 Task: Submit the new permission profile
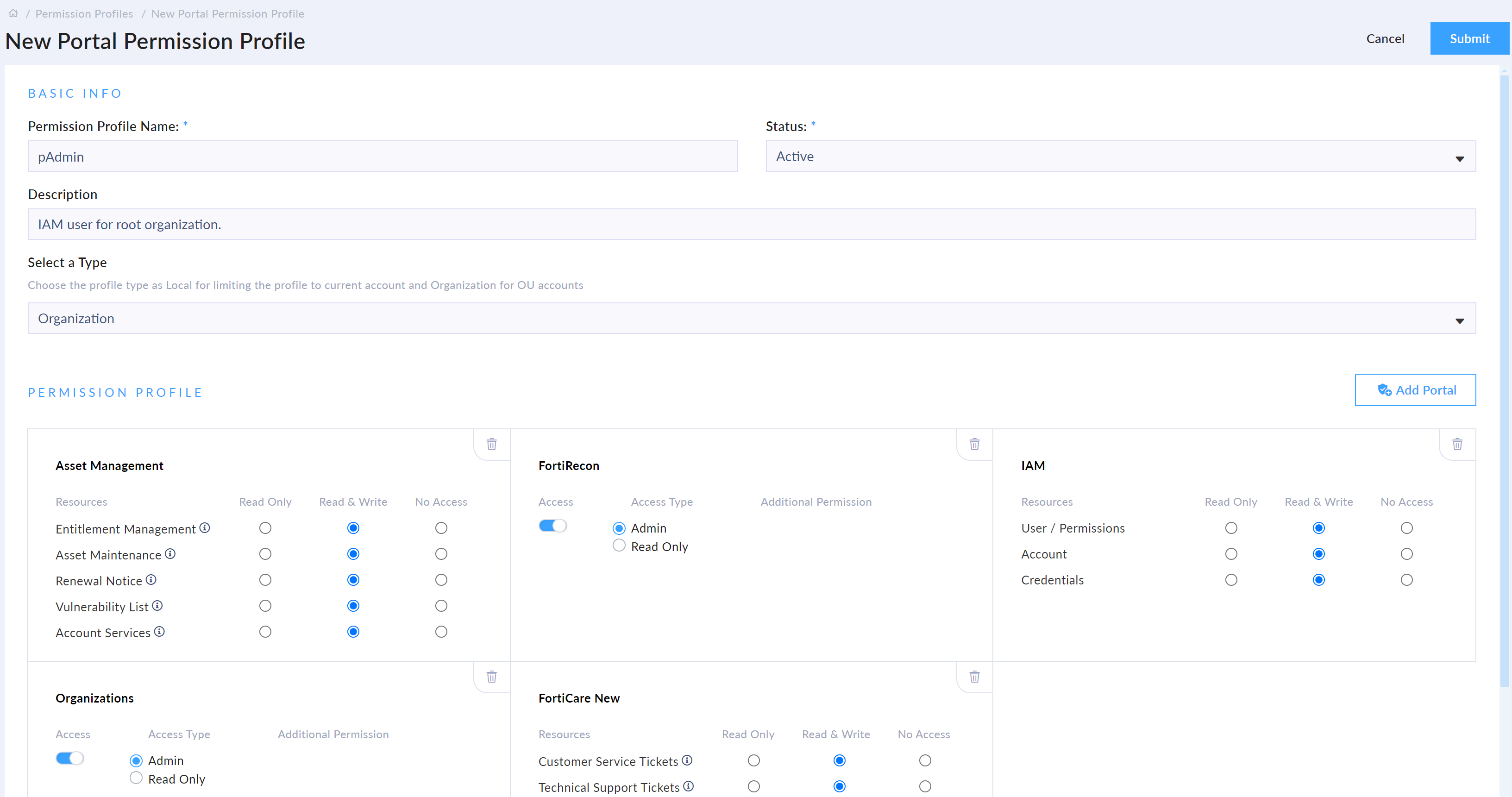(1470, 38)
